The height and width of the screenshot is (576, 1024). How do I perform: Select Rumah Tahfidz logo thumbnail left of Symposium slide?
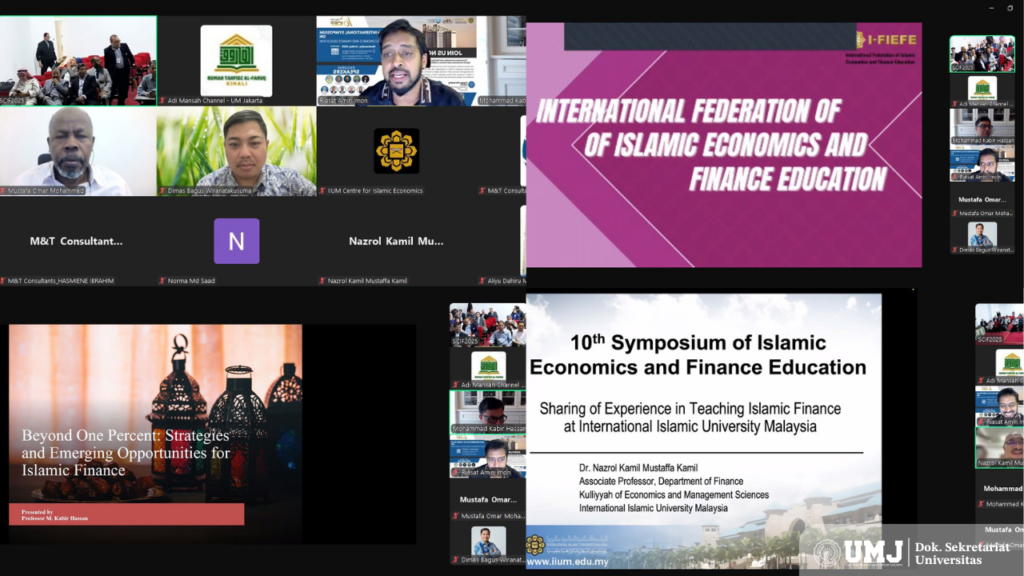pos(488,366)
